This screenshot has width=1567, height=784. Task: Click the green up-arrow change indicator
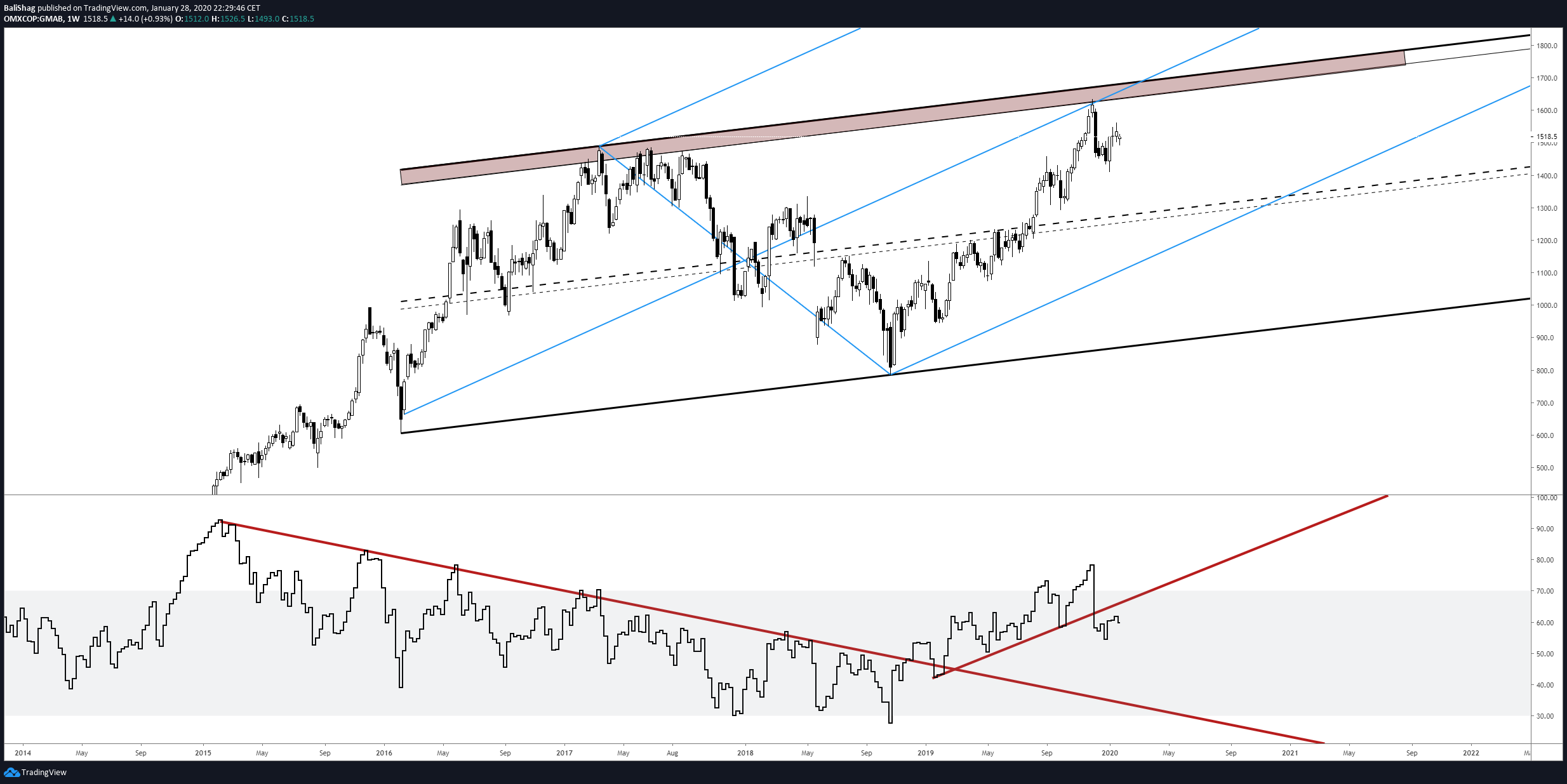(113, 19)
